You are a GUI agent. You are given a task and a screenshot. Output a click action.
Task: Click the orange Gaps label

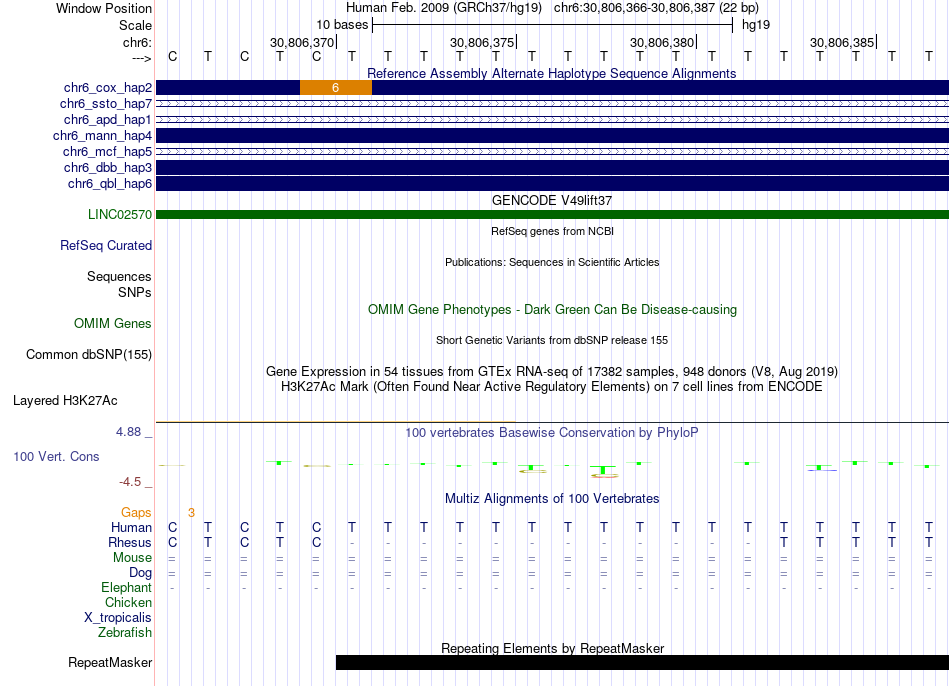(x=136, y=513)
